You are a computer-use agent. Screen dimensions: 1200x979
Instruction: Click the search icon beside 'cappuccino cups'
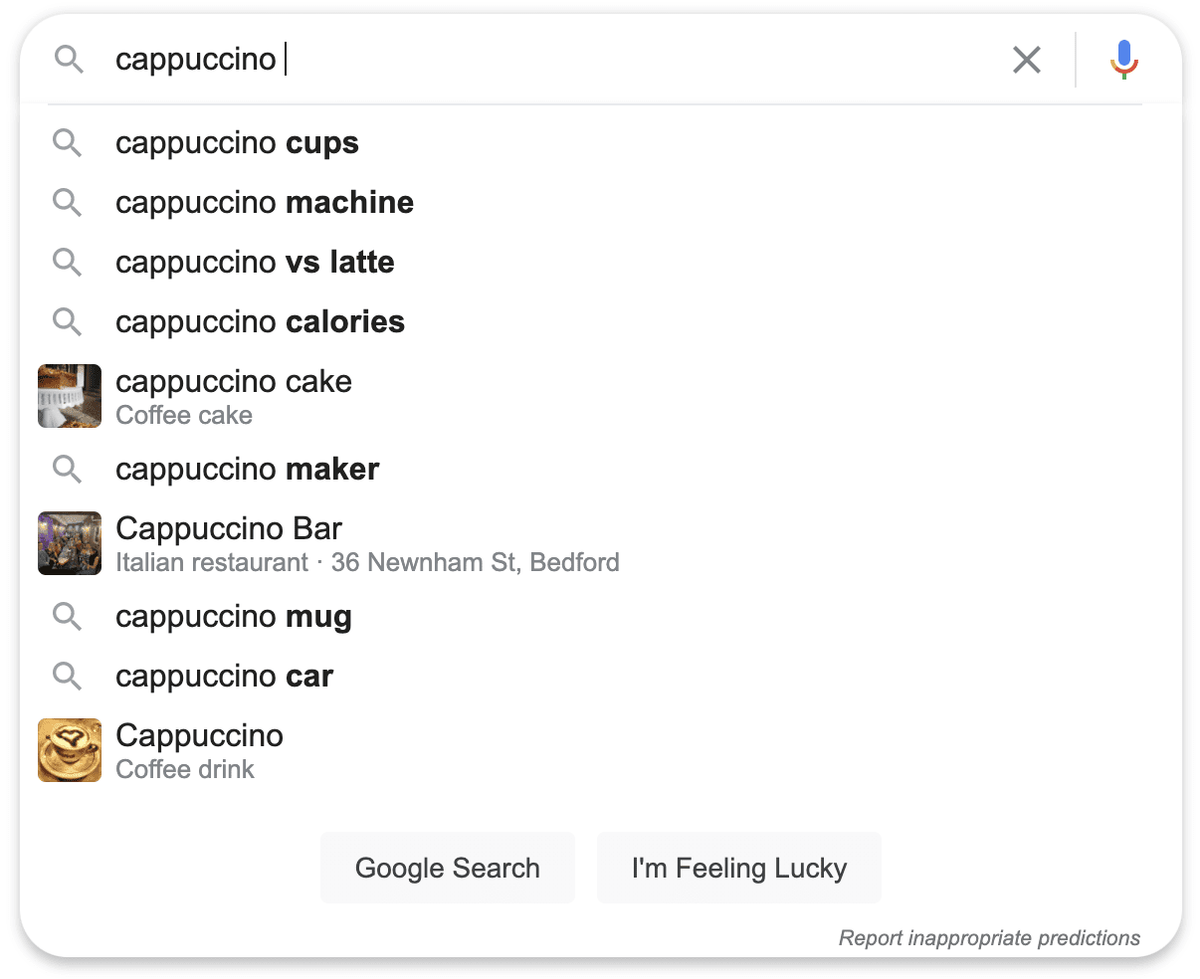tap(67, 142)
